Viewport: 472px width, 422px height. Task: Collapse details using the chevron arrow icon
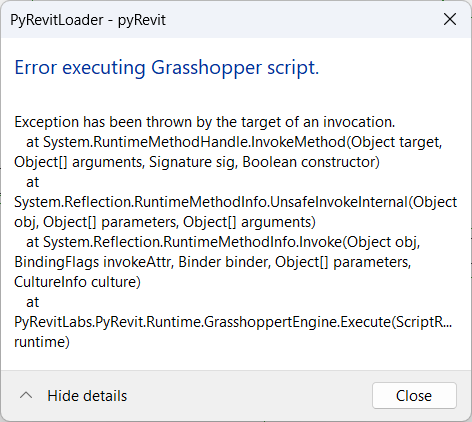[26, 396]
